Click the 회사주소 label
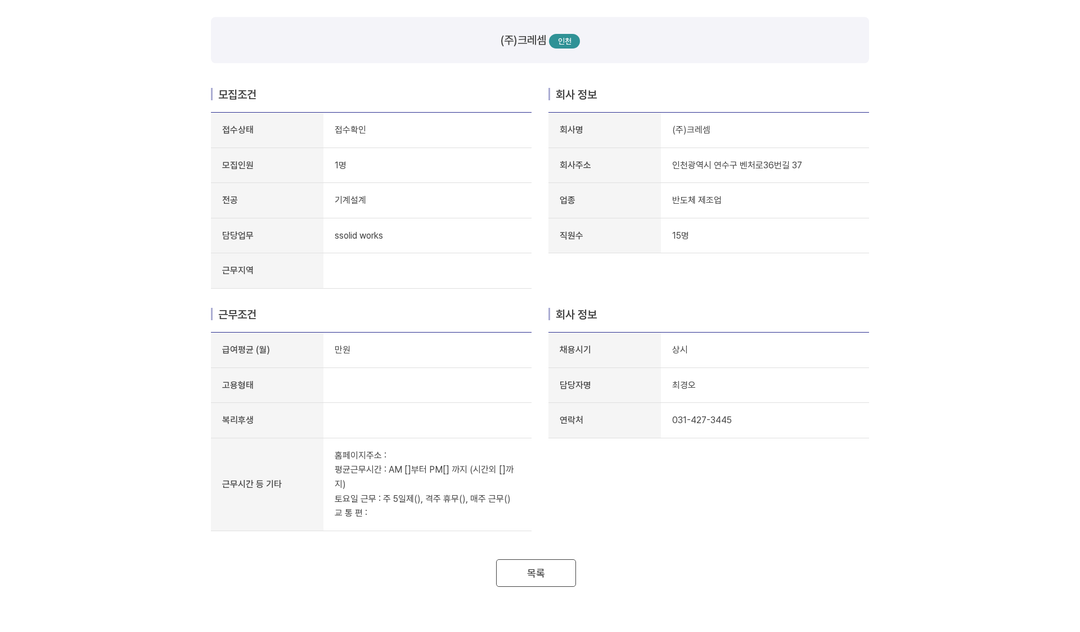Viewport: 1080px width, 632px height. click(575, 165)
